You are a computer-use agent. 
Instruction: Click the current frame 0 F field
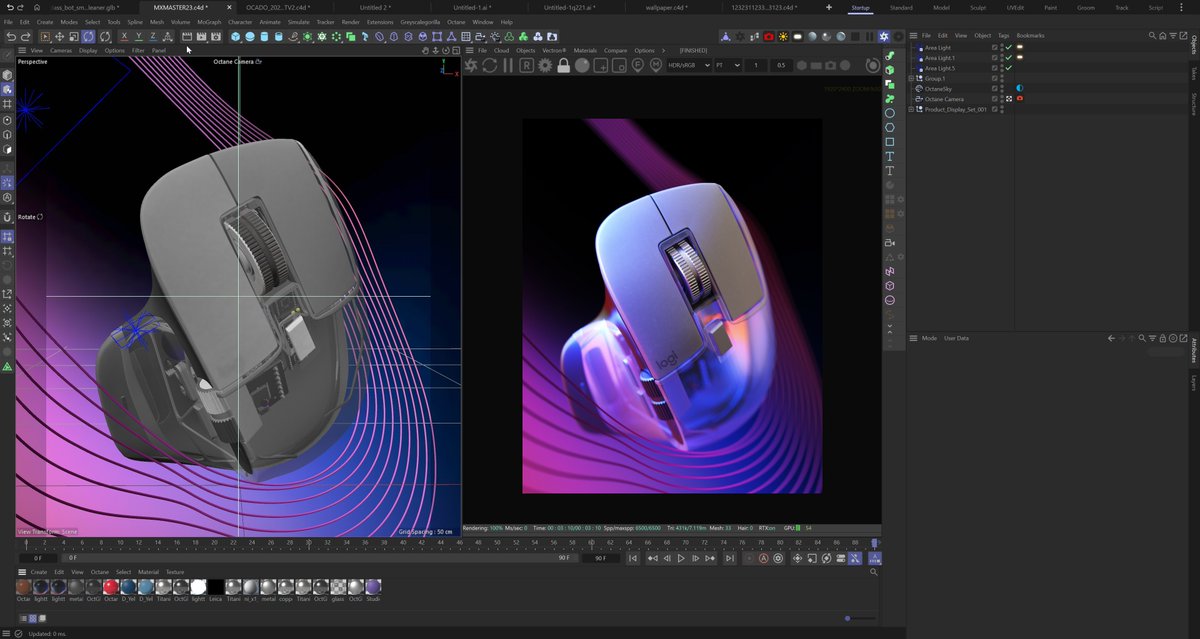pyautogui.click(x=38, y=558)
